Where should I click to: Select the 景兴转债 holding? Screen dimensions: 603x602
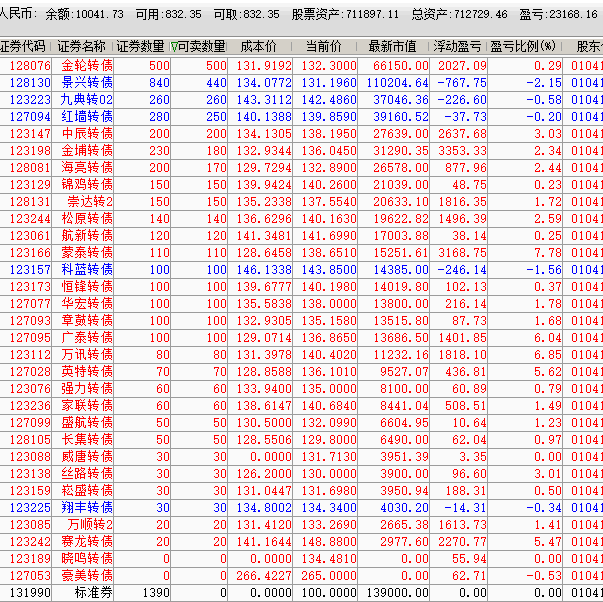[87, 83]
